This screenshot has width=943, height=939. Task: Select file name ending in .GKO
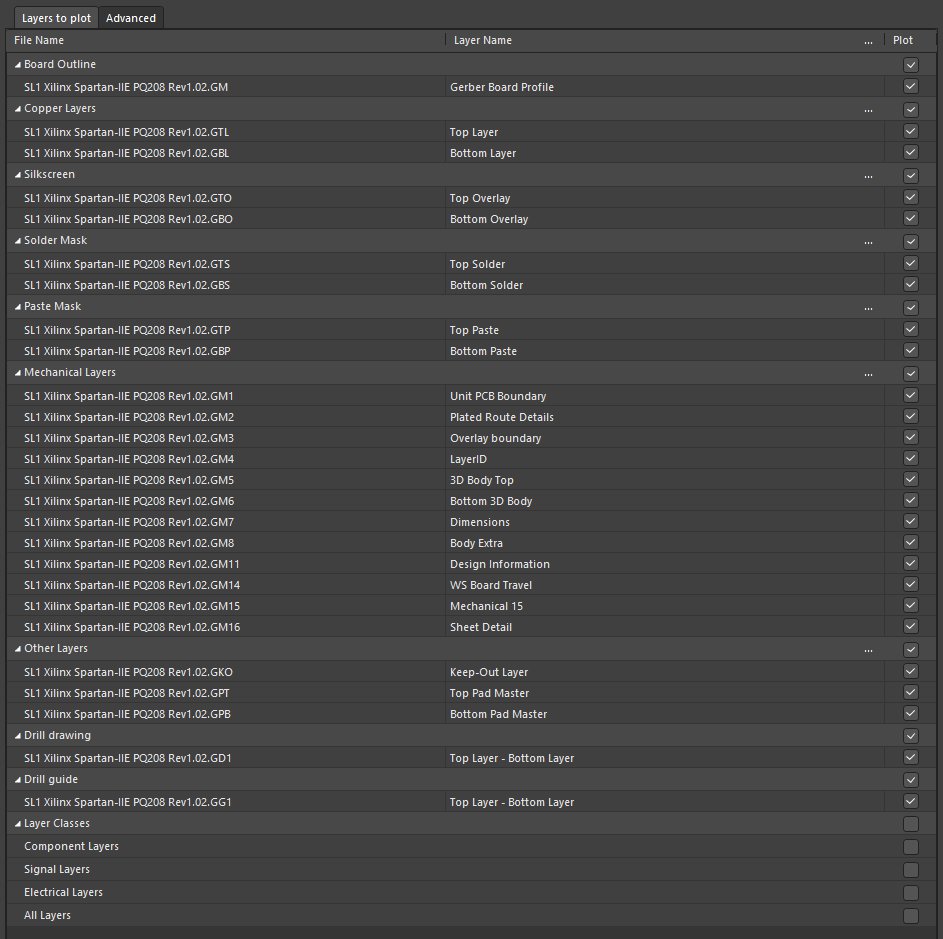pos(128,673)
